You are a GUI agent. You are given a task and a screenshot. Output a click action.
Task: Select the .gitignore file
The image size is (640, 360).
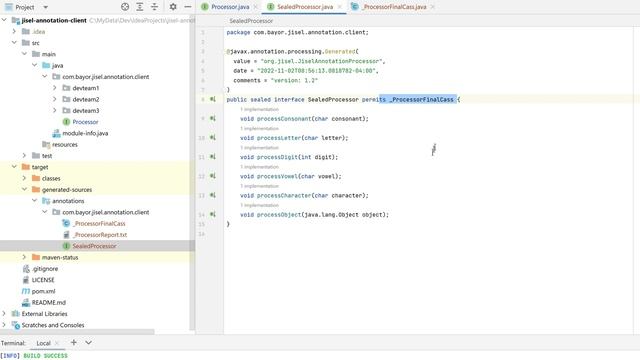point(44,269)
